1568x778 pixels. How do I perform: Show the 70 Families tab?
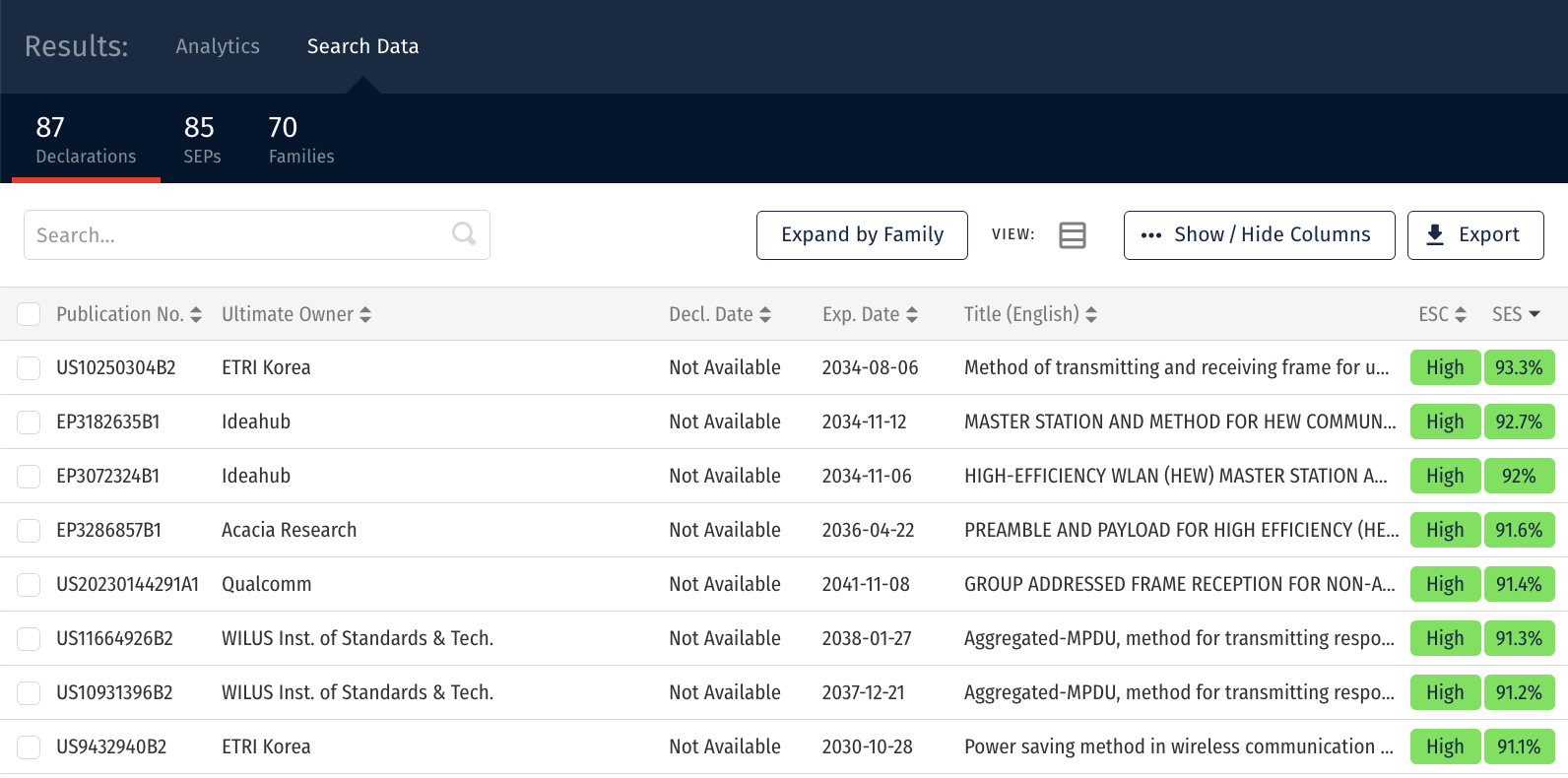click(x=301, y=140)
